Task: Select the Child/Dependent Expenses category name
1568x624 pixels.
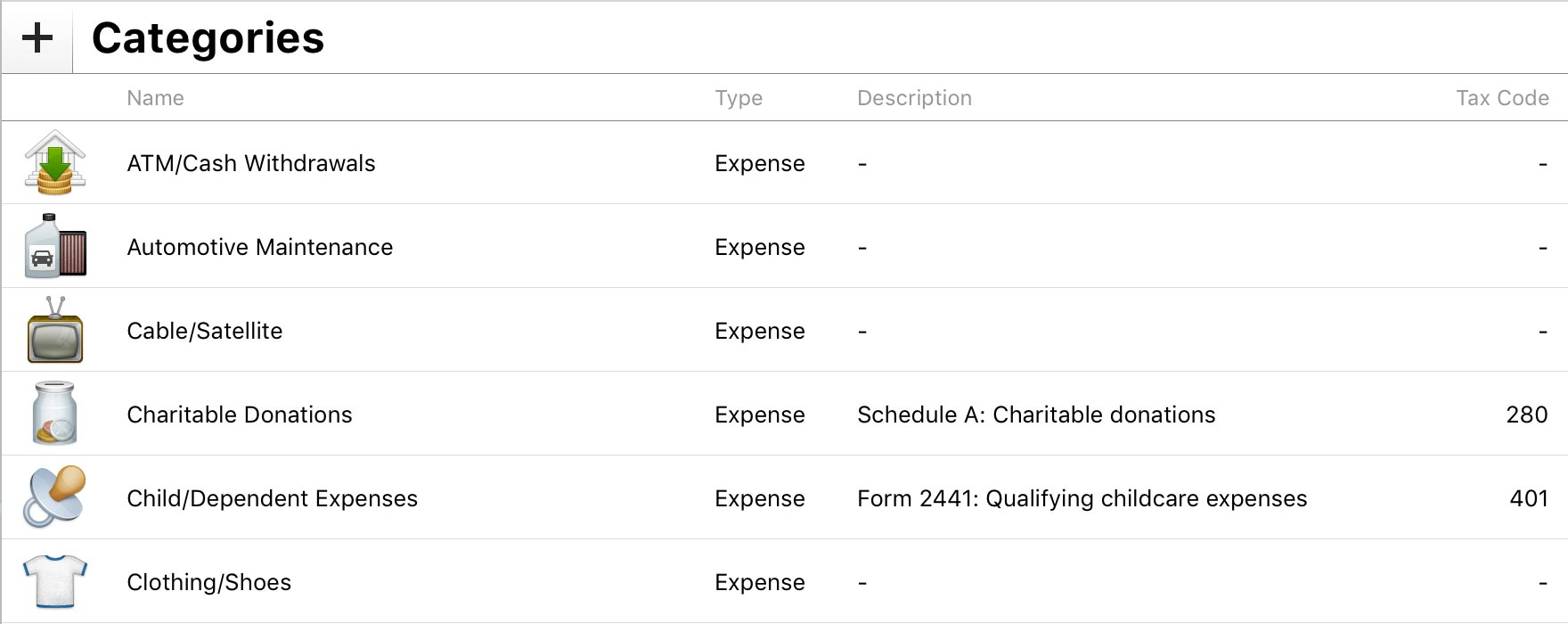Action: point(272,499)
